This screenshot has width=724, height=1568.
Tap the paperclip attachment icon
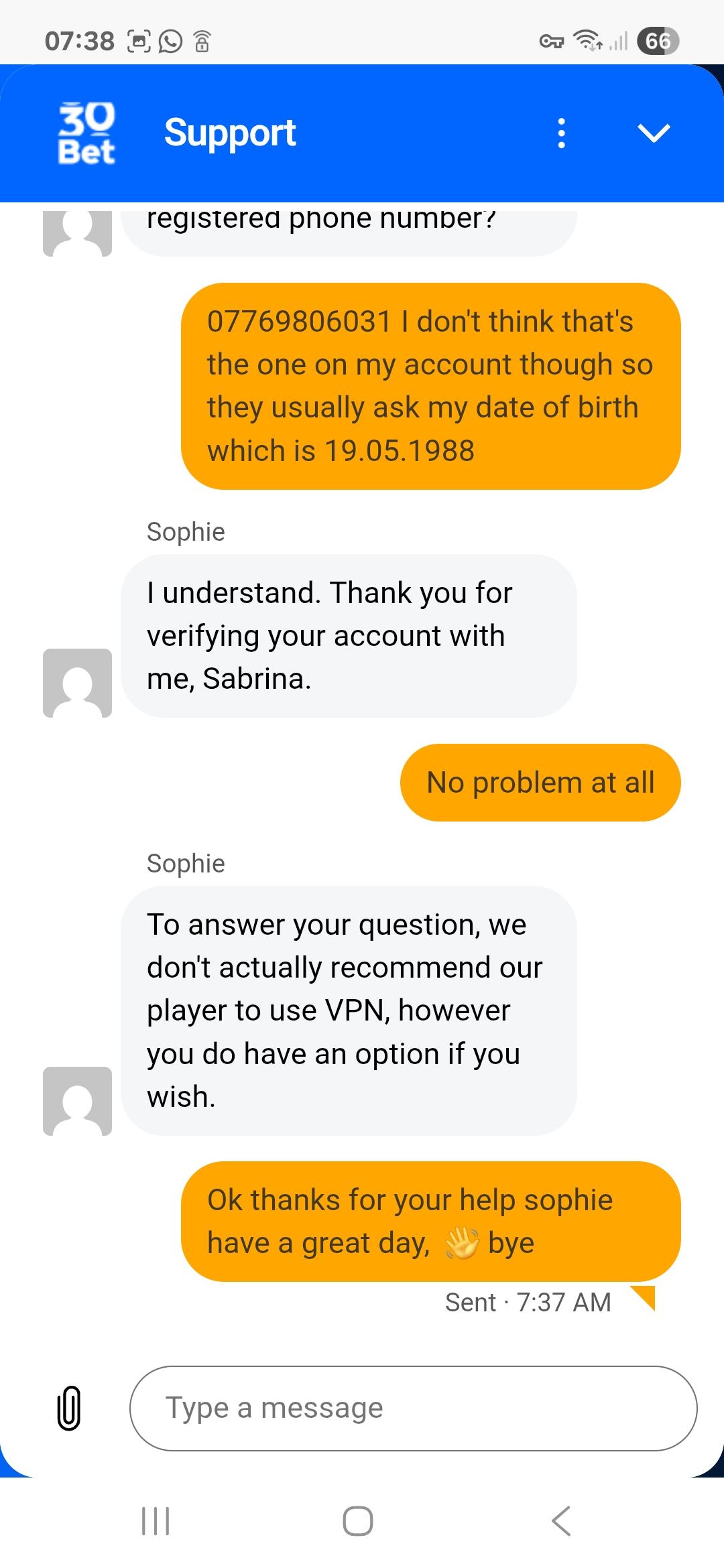tap(69, 1408)
